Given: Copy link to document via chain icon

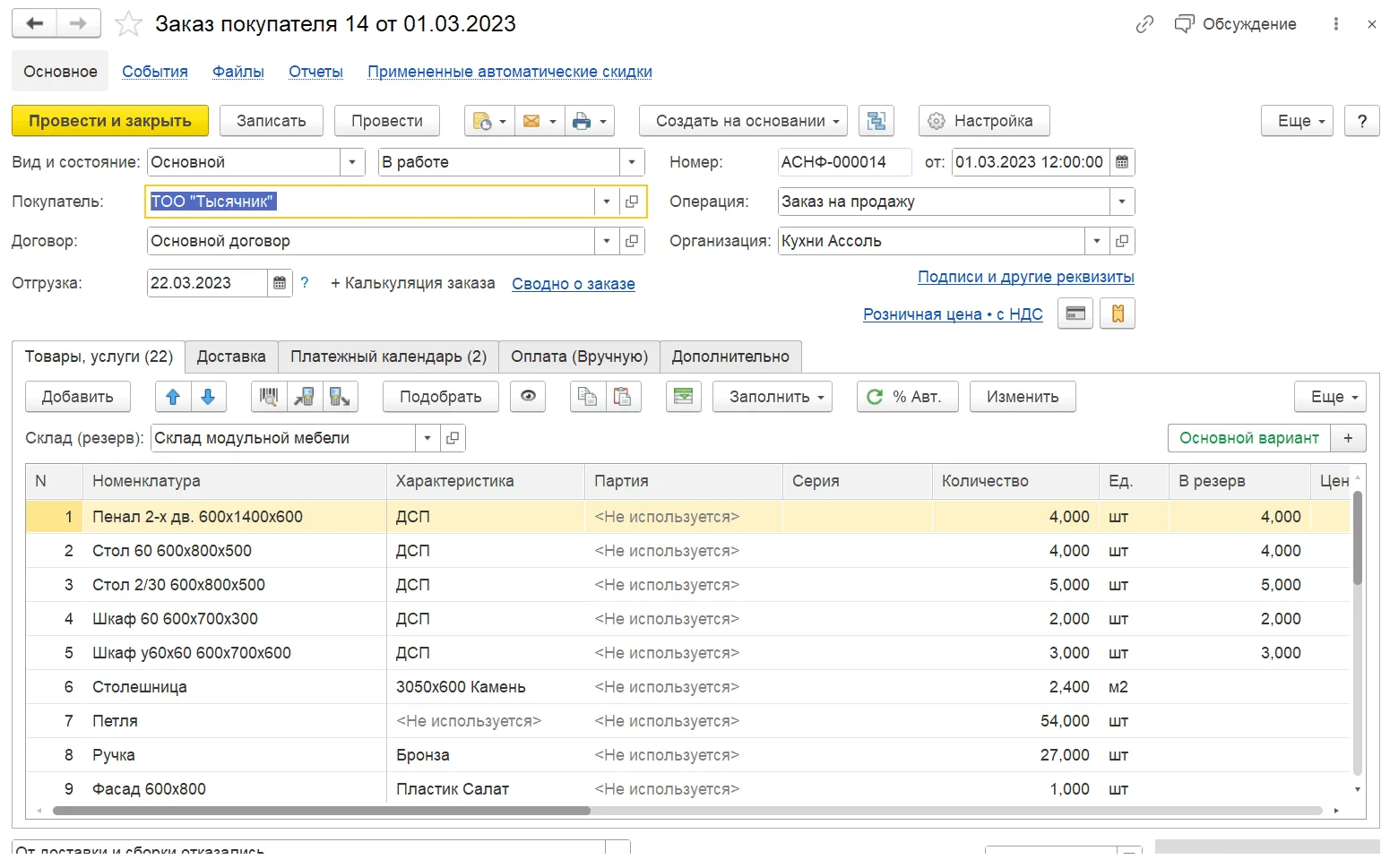Looking at the screenshot, I should [1144, 24].
